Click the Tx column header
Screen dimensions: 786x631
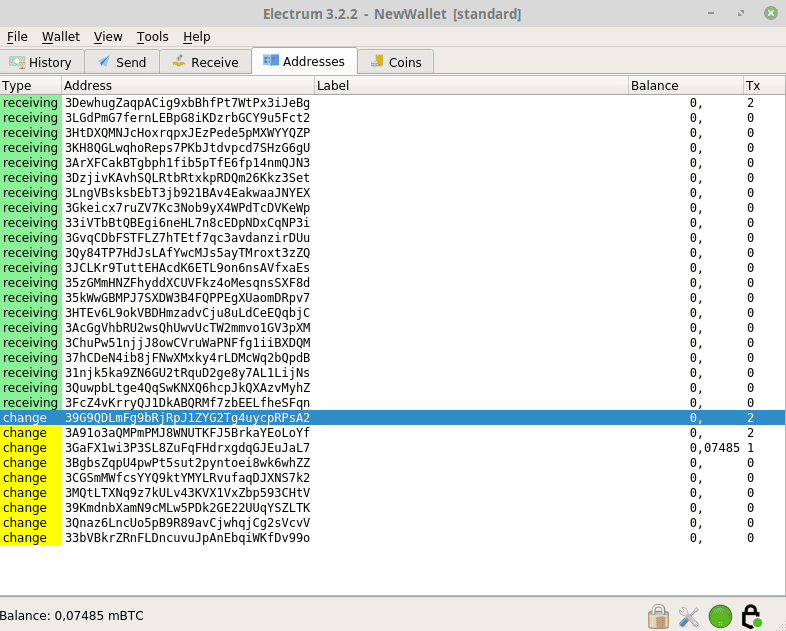(764, 86)
